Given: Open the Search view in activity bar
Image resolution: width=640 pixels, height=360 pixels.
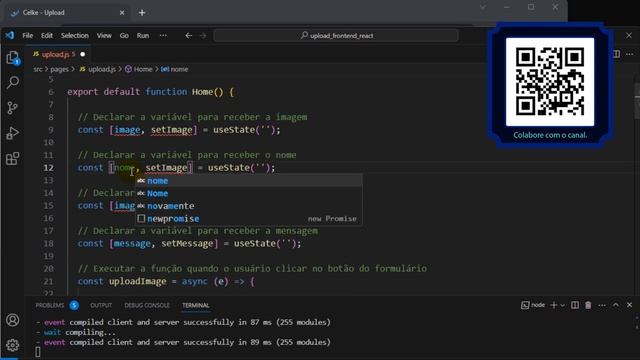Looking at the screenshot, I should tap(13, 82).
